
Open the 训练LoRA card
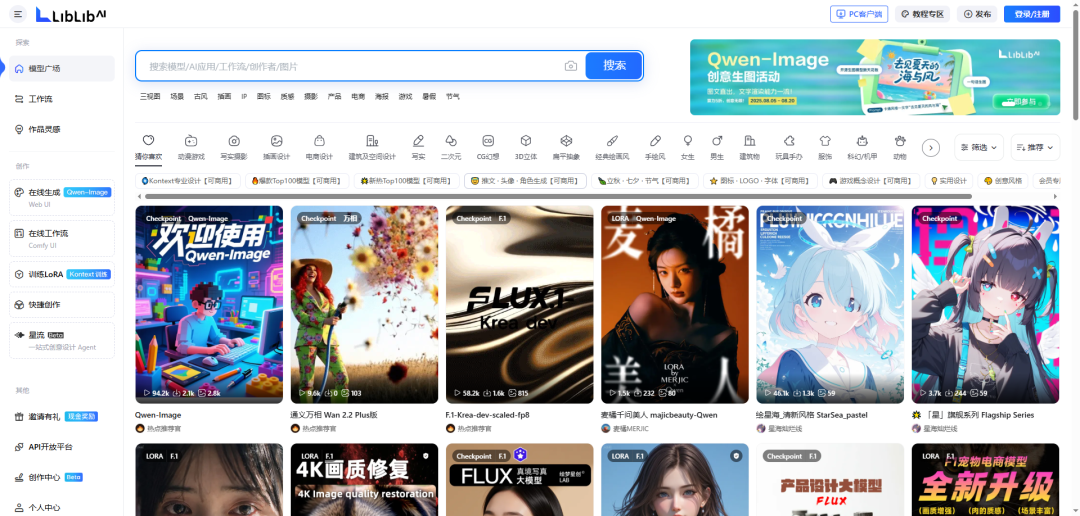[62, 274]
